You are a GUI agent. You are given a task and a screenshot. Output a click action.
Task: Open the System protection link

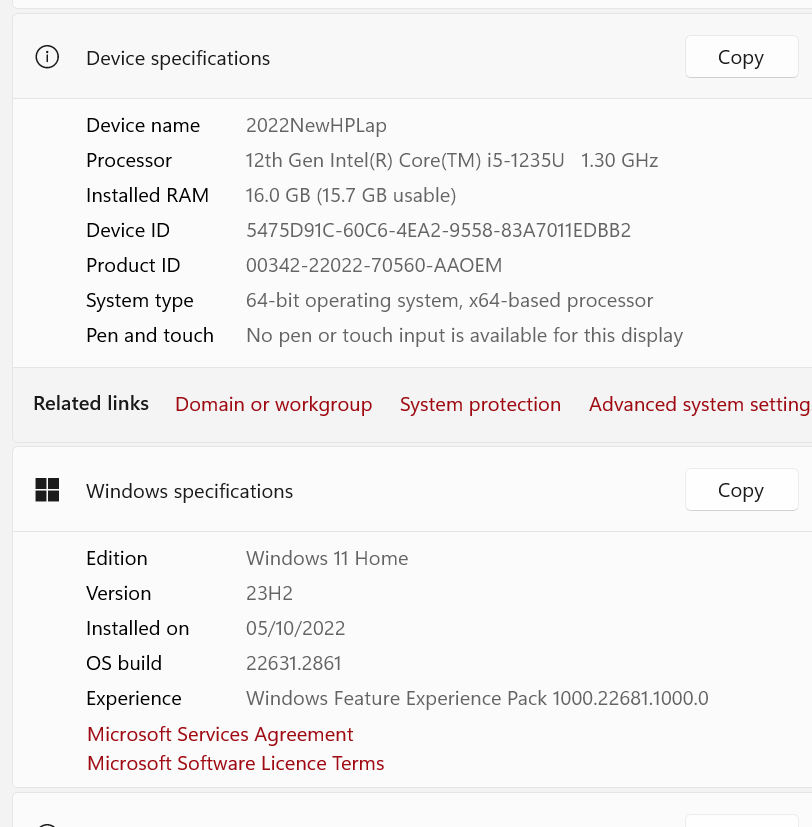480,405
